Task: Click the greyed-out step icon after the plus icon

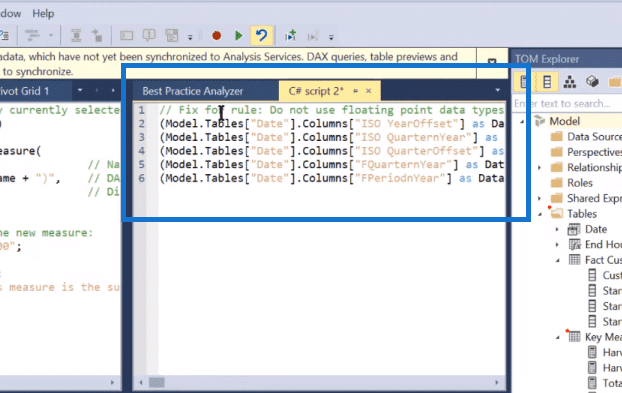Action: [313, 36]
